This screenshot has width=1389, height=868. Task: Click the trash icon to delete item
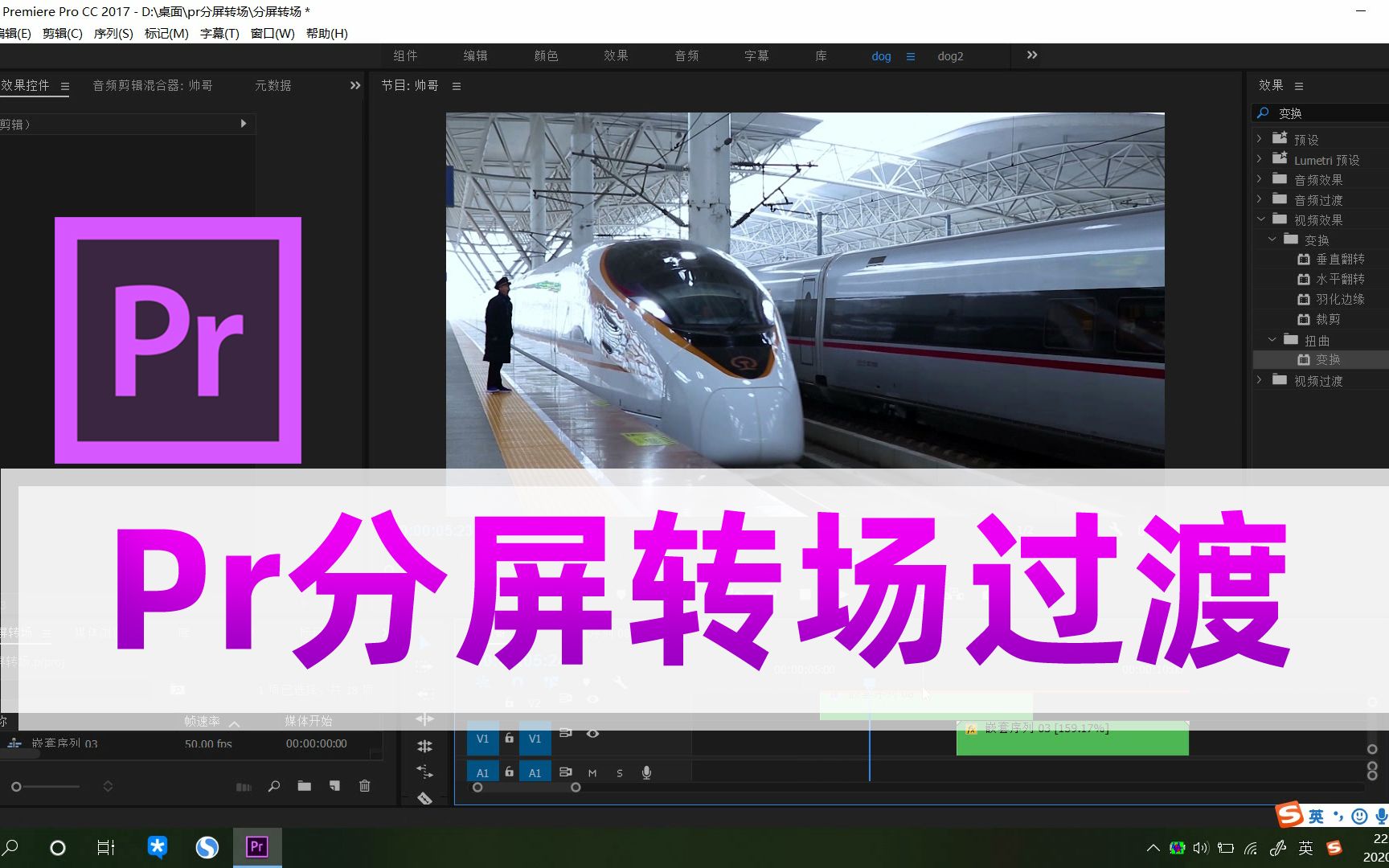pyautogui.click(x=364, y=786)
